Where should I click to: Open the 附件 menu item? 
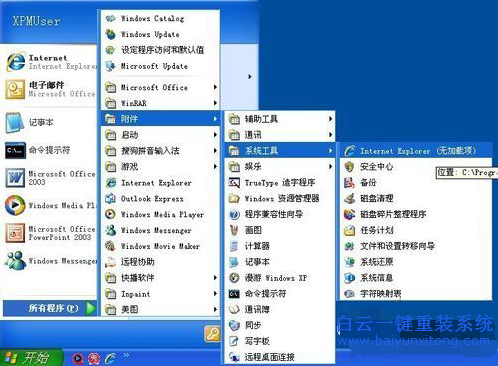coord(160,119)
